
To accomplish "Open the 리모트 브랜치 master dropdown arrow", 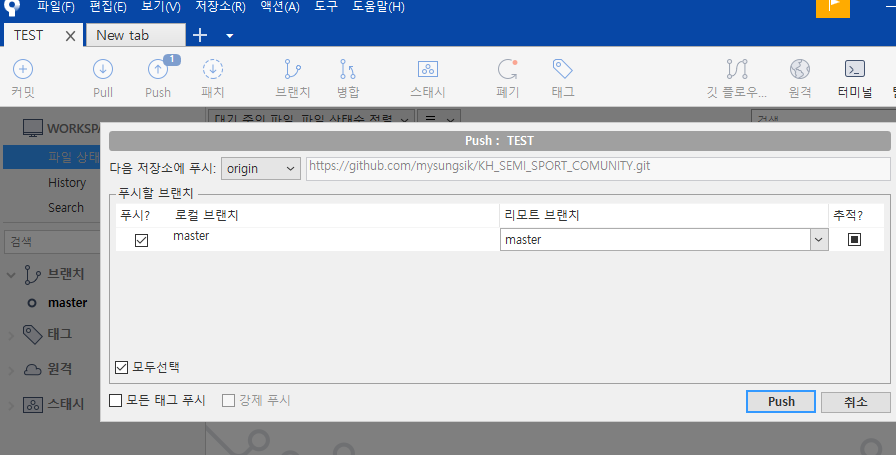I will pos(819,240).
